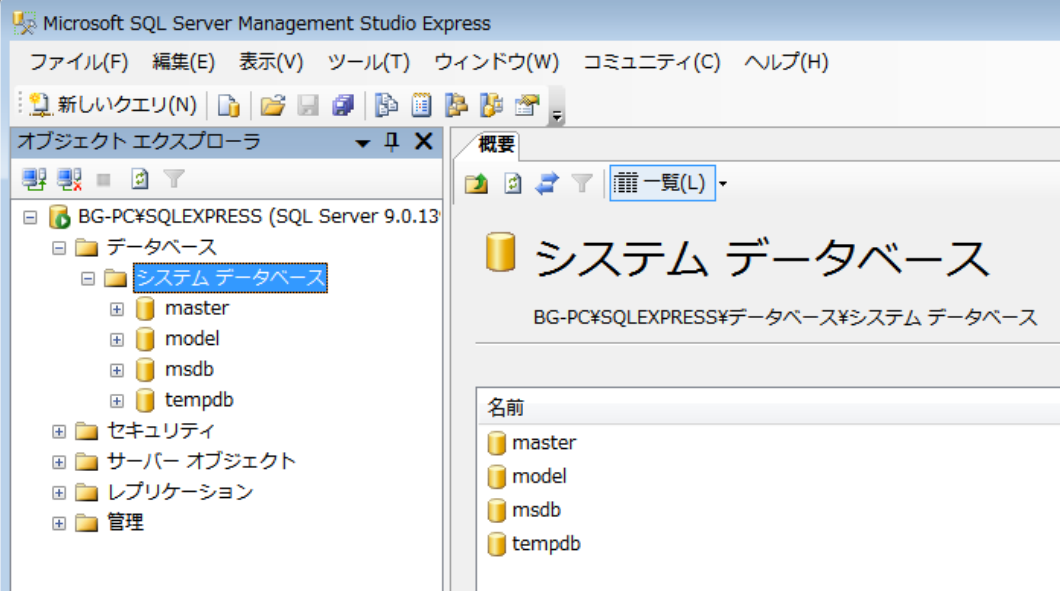Click the Synchronize arrows icon in Summary toolbar
Screen dimensions: 1060x591
coord(547,183)
